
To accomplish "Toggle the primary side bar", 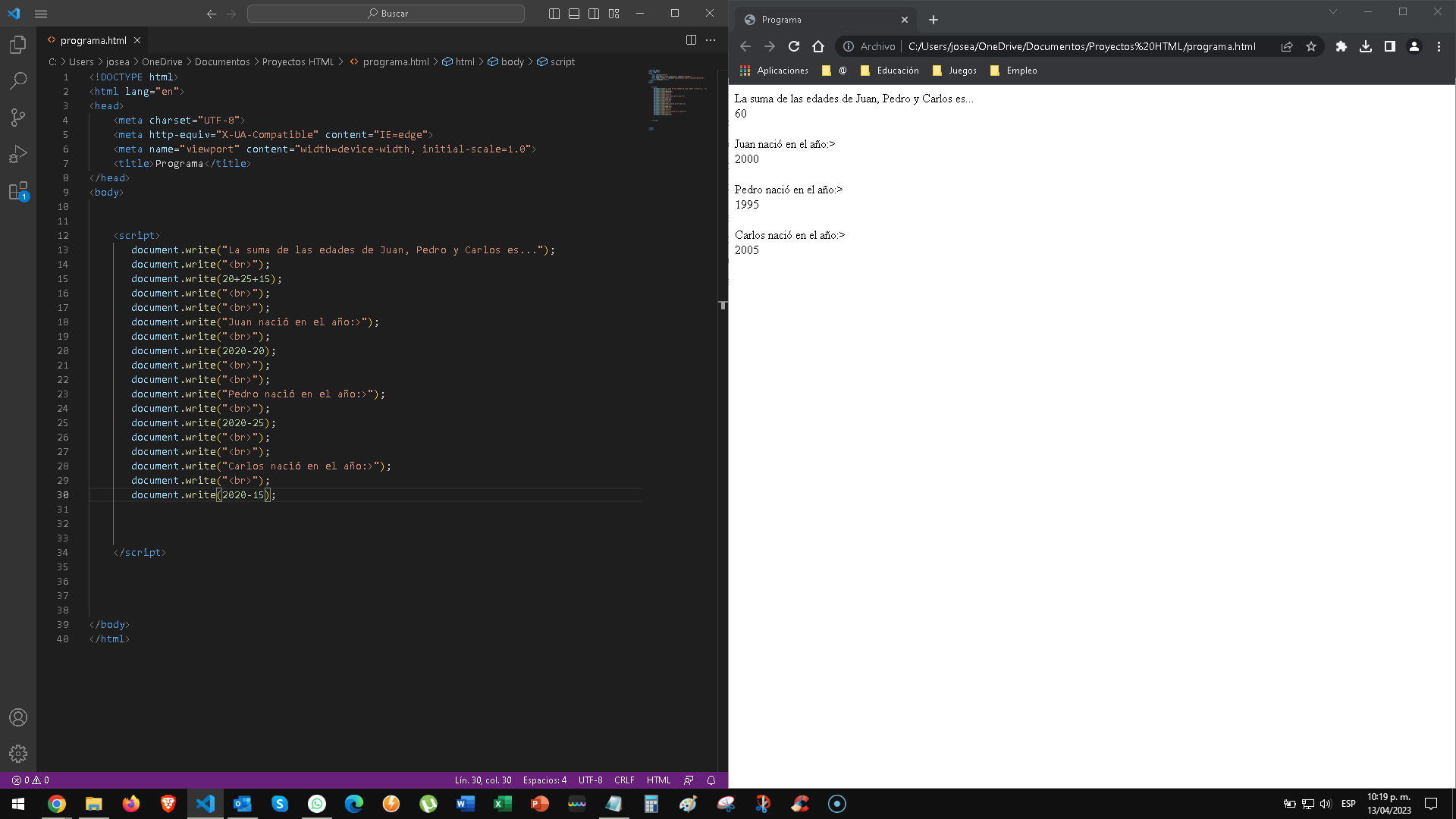I will pyautogui.click(x=554, y=14).
